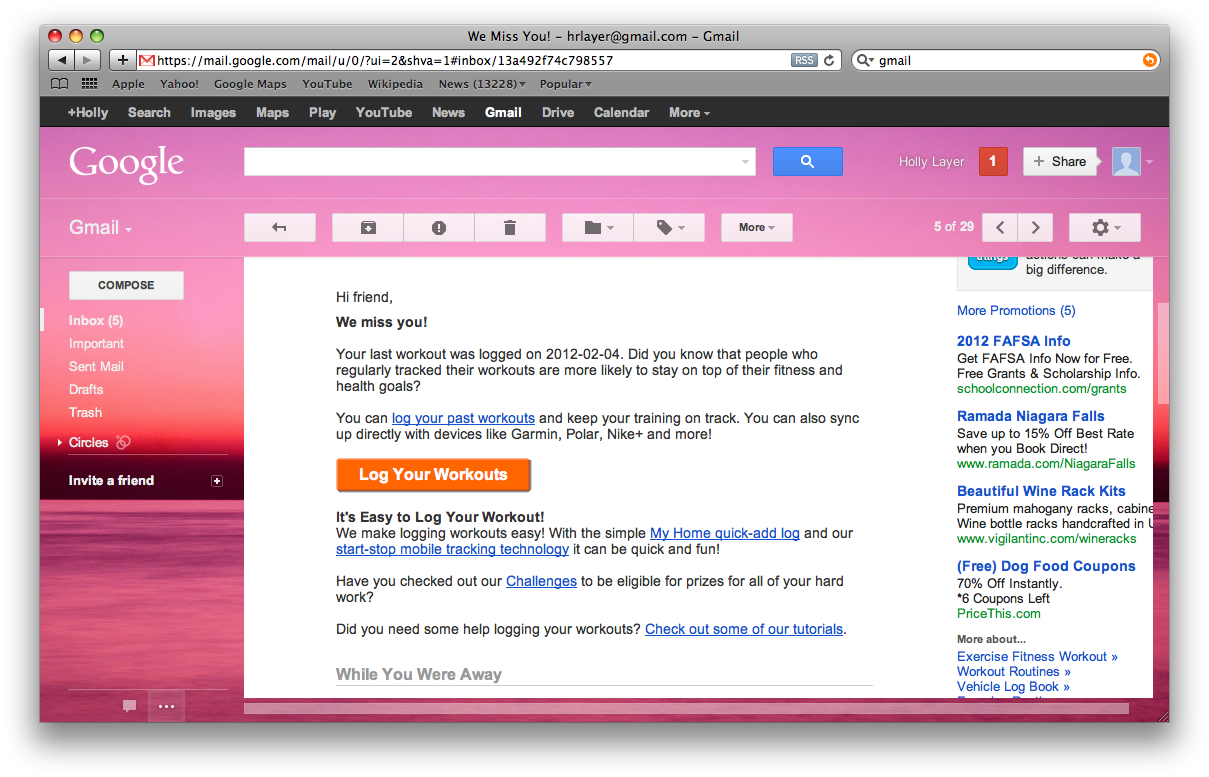The image size is (1209, 777).
Task: Expand the Invite a friend plus box
Action: (x=217, y=481)
